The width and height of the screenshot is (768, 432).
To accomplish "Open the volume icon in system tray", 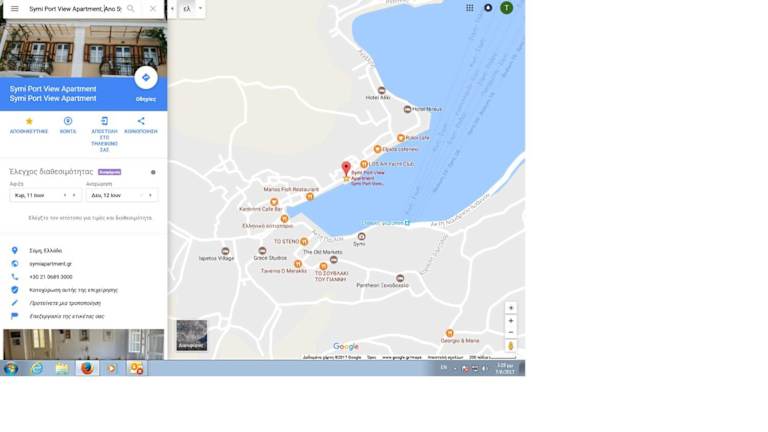I will point(485,368).
